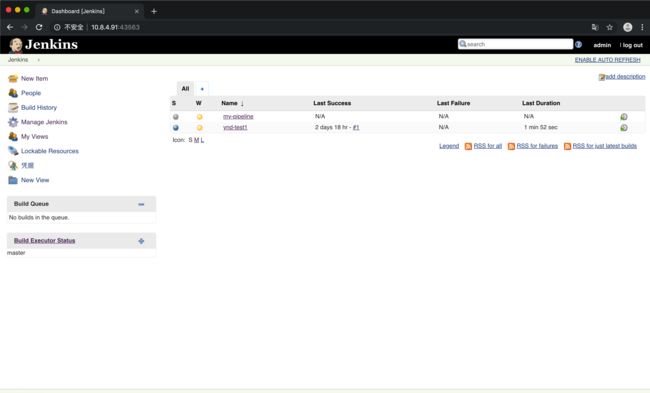The image size is (650, 393).
Task: Click the weather sun icon for my-pipeline
Action: coord(199,117)
